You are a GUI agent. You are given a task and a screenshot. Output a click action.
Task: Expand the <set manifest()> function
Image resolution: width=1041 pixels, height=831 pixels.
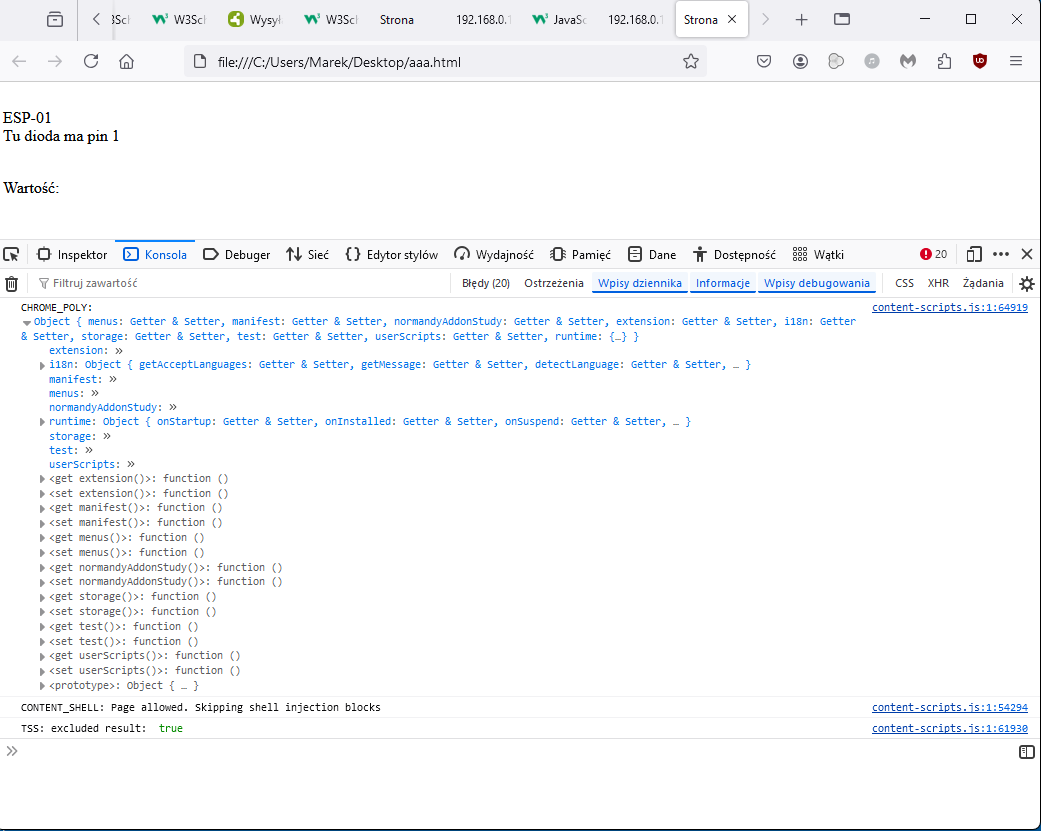click(x=42, y=524)
